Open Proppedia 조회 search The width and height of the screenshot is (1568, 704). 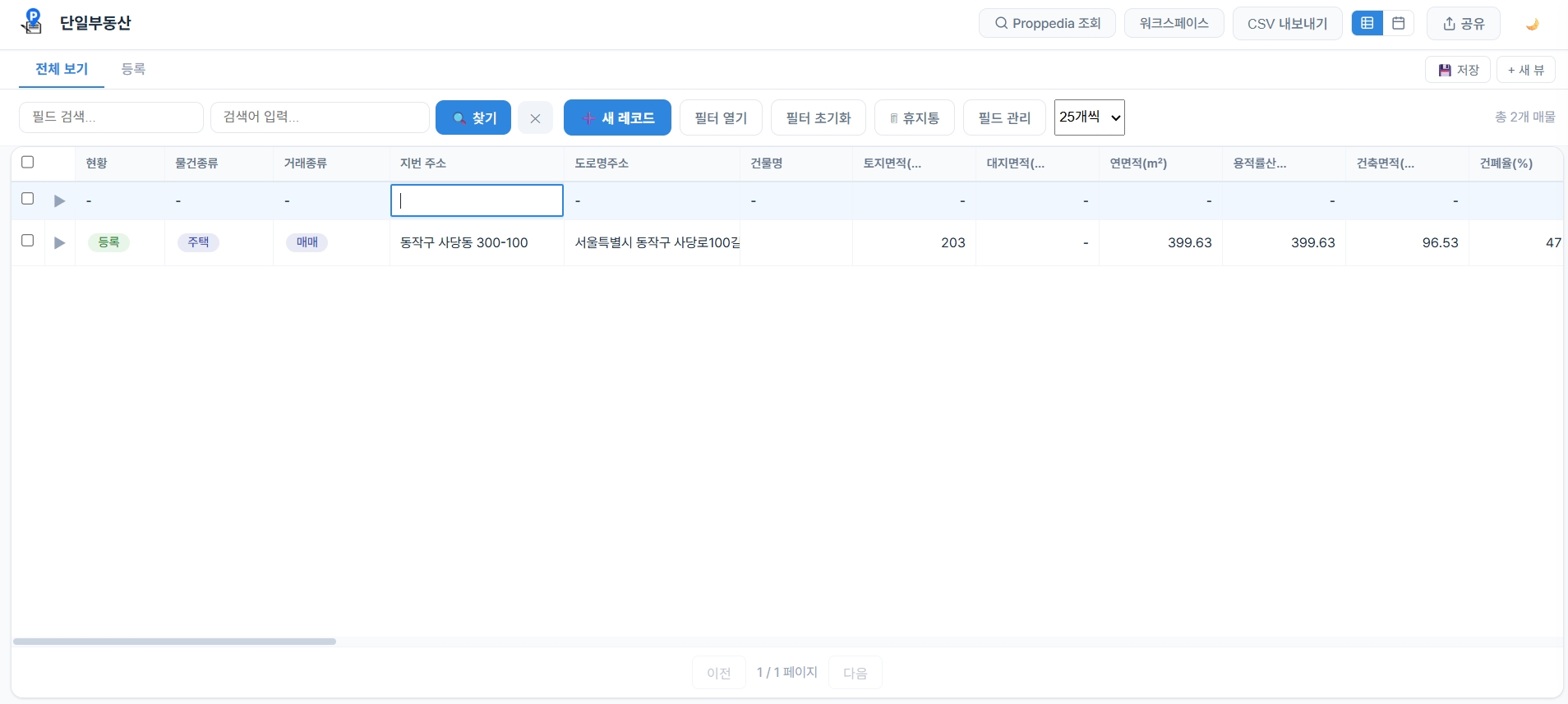tap(1047, 23)
